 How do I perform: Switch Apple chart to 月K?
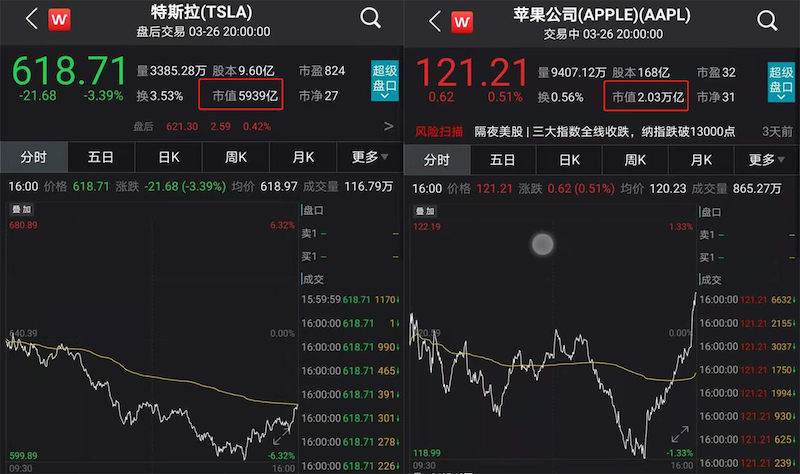pyautogui.click(x=701, y=160)
